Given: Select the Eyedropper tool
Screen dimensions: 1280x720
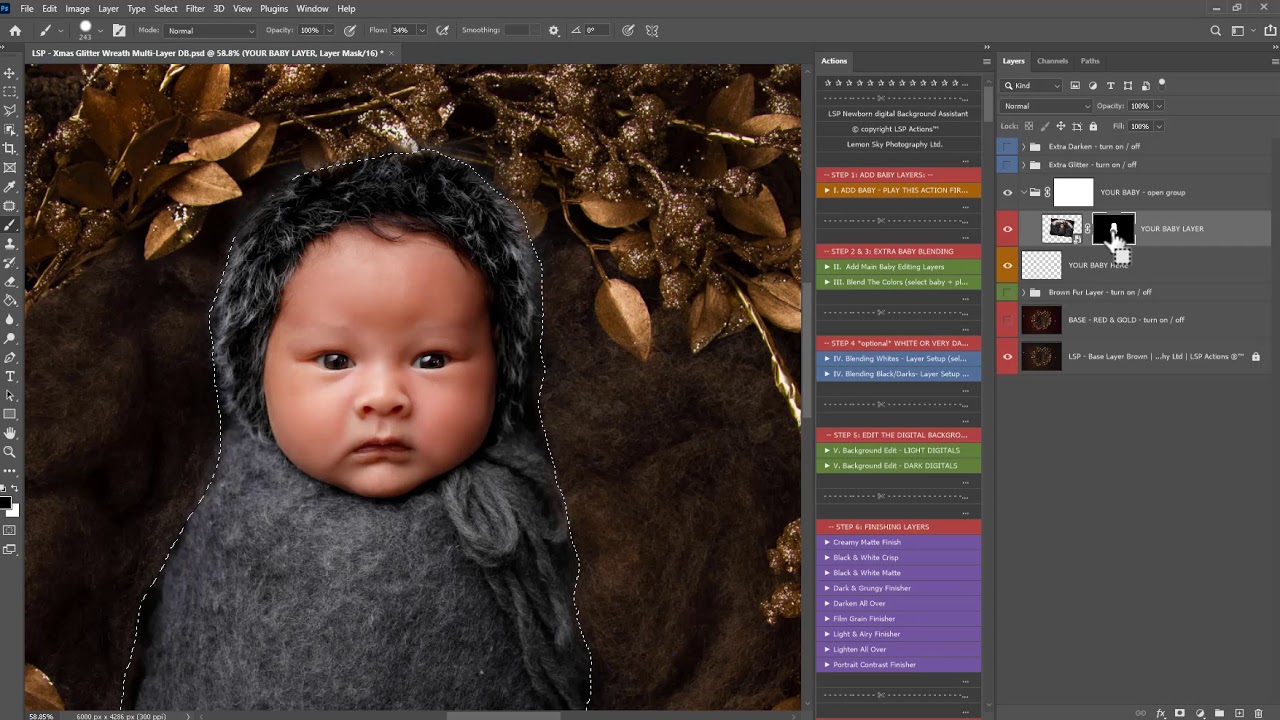Looking at the screenshot, I should pos(10,187).
